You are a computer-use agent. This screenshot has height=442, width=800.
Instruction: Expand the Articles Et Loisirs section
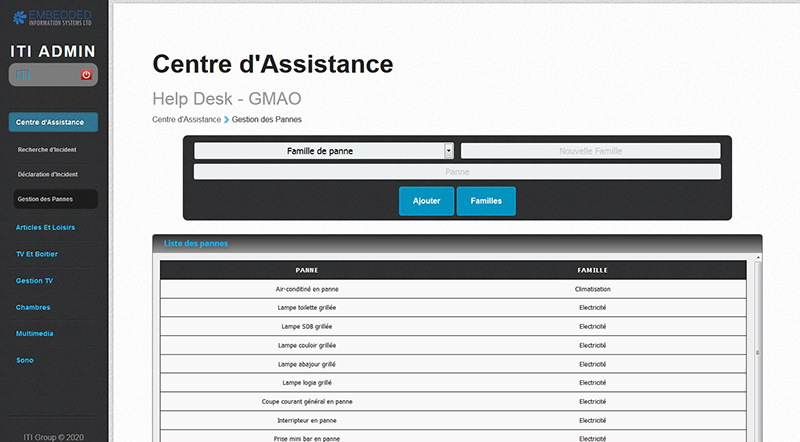click(x=46, y=227)
